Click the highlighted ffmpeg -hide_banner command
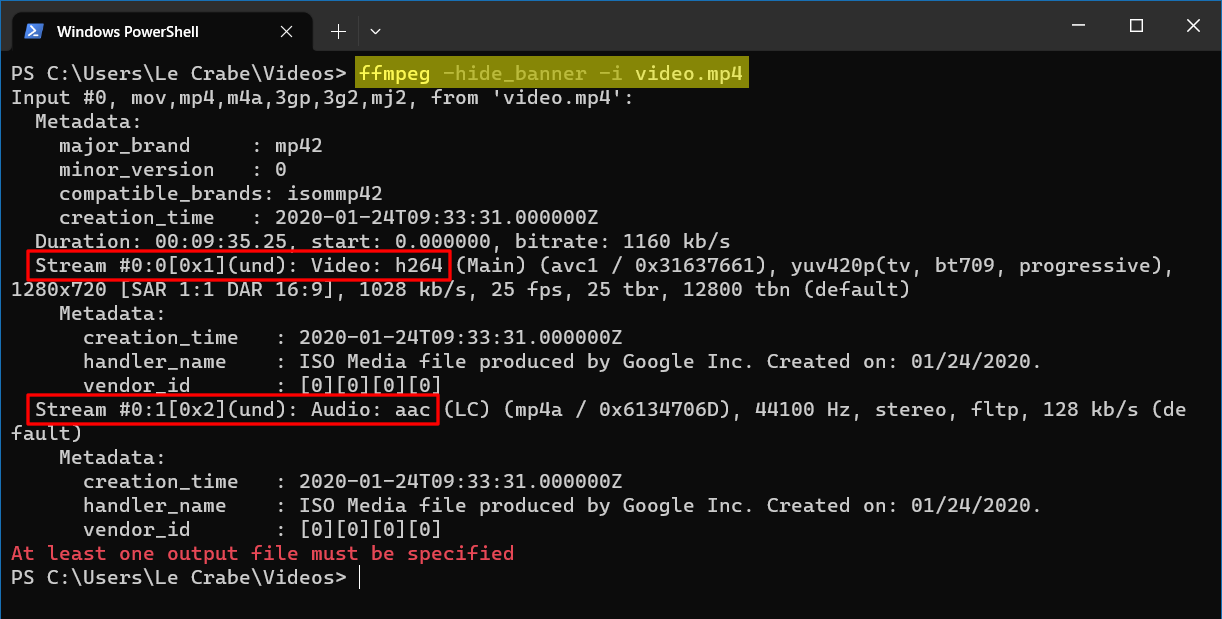The width and height of the screenshot is (1222, 619). [x=552, y=73]
